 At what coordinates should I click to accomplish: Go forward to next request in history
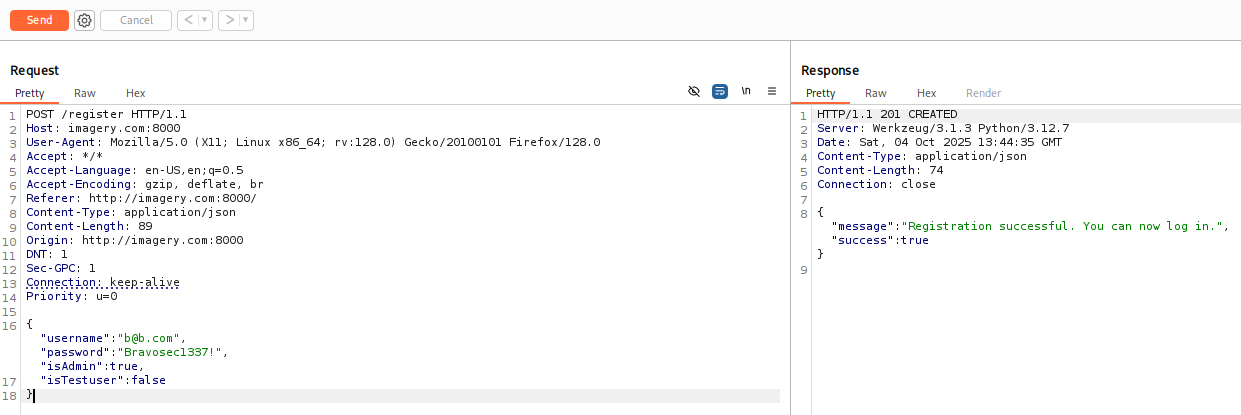229,20
